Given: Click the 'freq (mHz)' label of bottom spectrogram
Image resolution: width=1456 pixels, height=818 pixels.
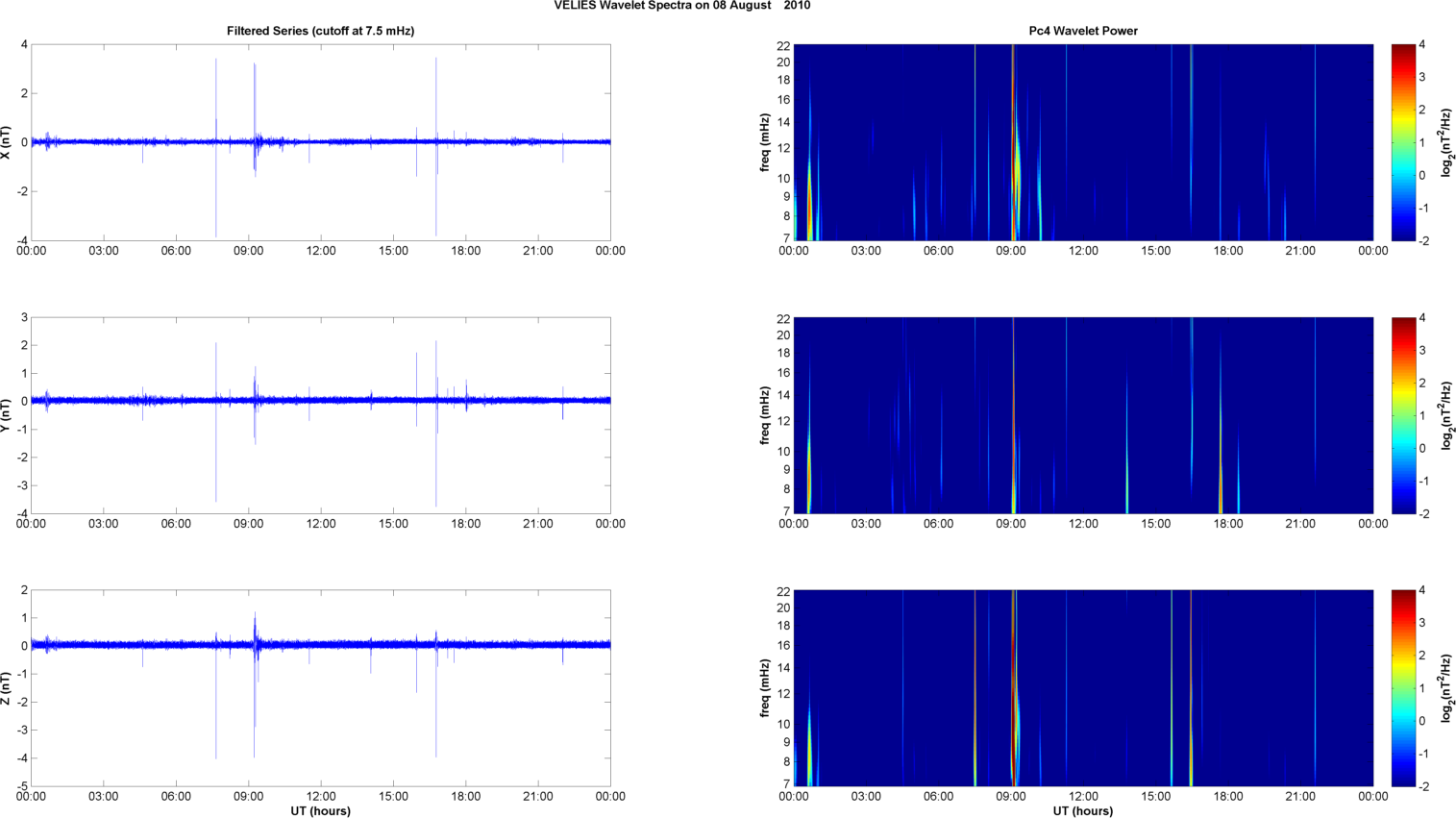Looking at the screenshot, I should 765,688.
